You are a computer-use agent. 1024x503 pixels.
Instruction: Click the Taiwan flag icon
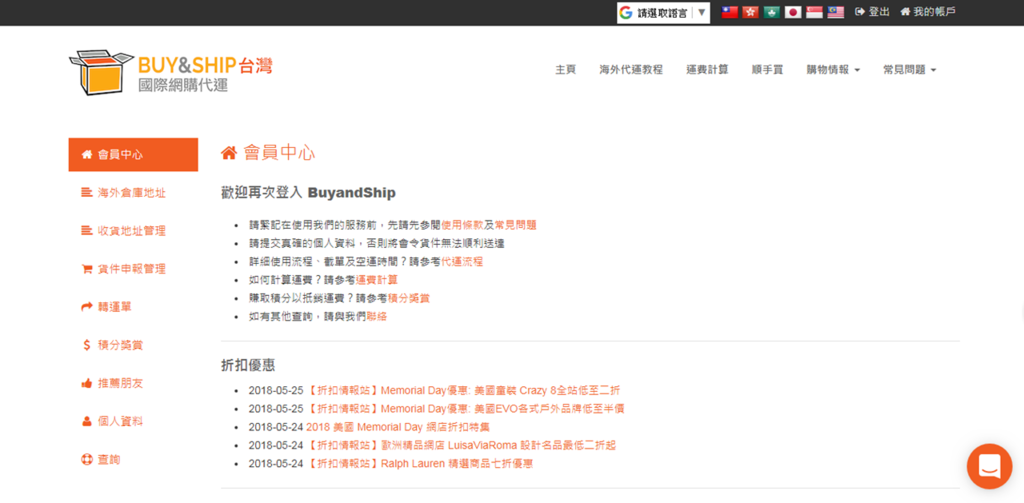click(730, 12)
